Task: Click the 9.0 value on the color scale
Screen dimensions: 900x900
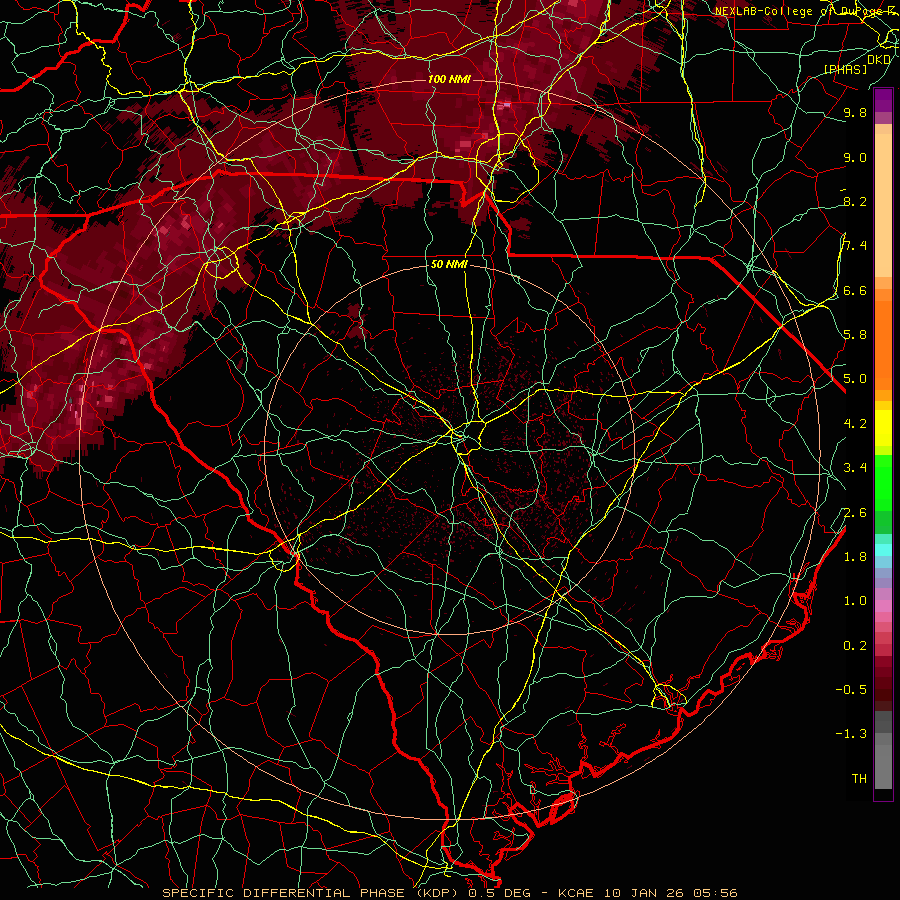Action: tap(855, 157)
